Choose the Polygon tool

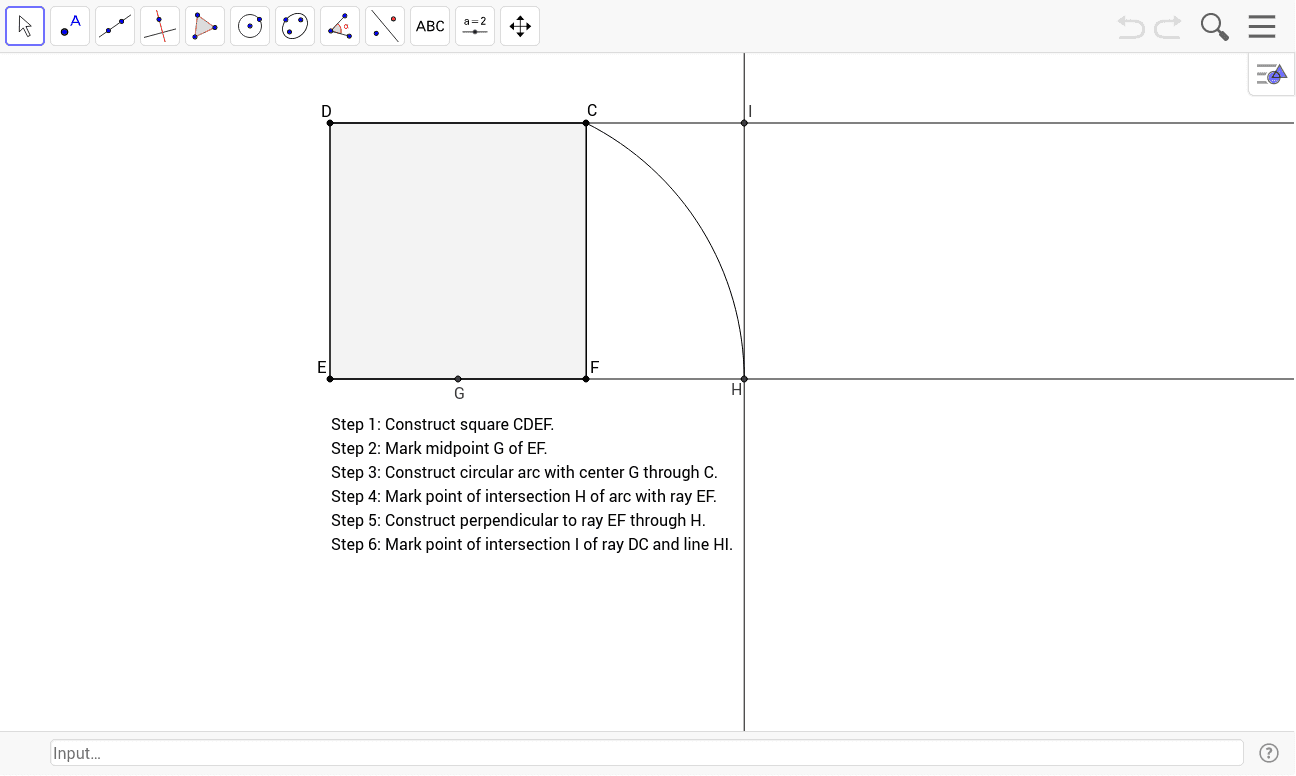pyautogui.click(x=205, y=26)
